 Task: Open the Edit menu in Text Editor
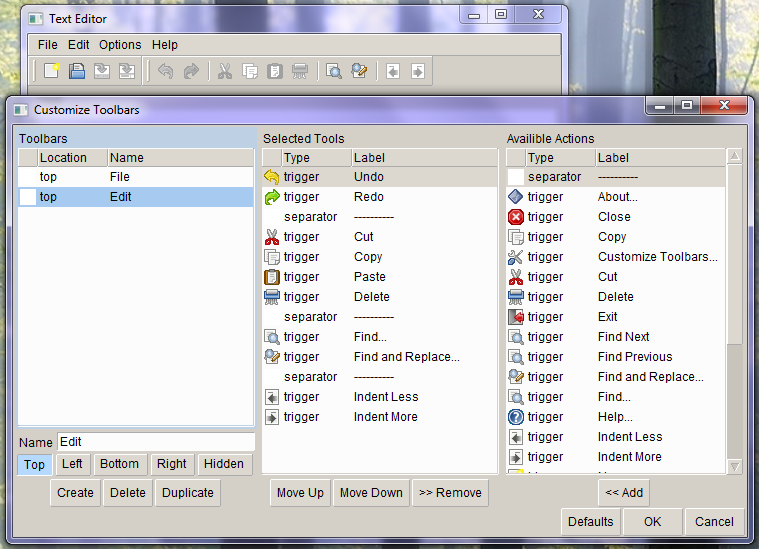(x=78, y=45)
